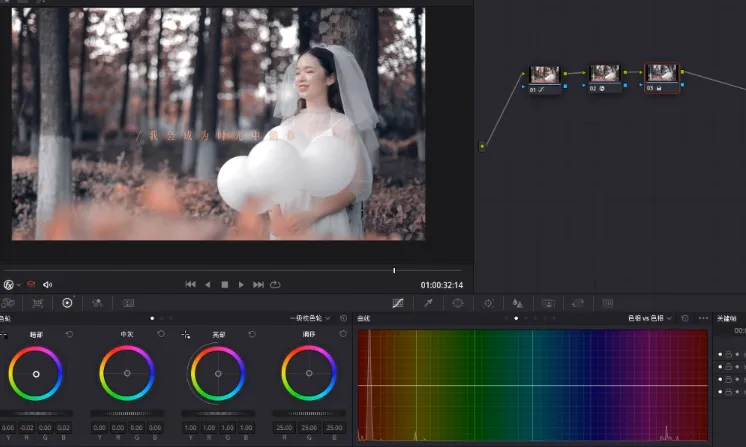Reset the 暗部 lift color wheel
The width and height of the screenshot is (746, 447).
point(69,334)
